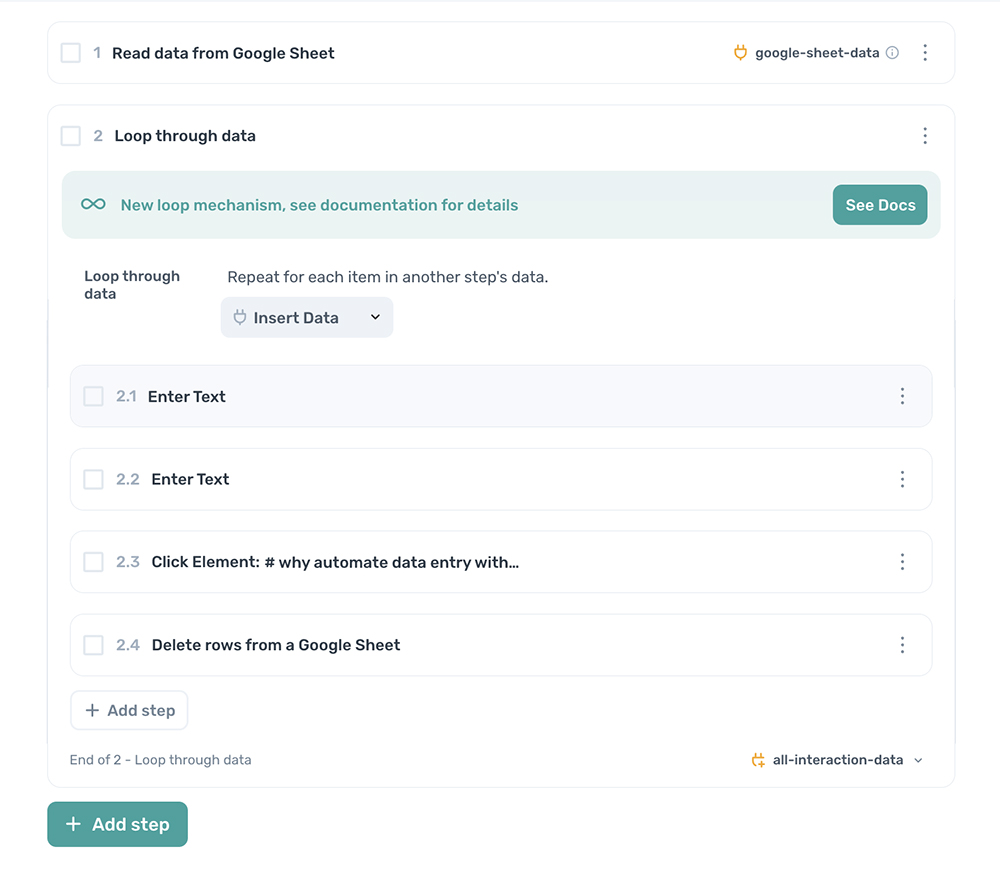Check the checkbox for Read data from Google Sheet
The height and width of the screenshot is (881, 1000).
click(70, 52)
